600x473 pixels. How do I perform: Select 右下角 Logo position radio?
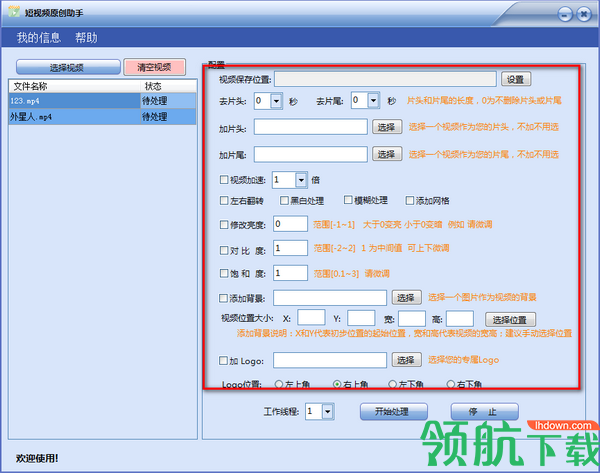point(451,383)
